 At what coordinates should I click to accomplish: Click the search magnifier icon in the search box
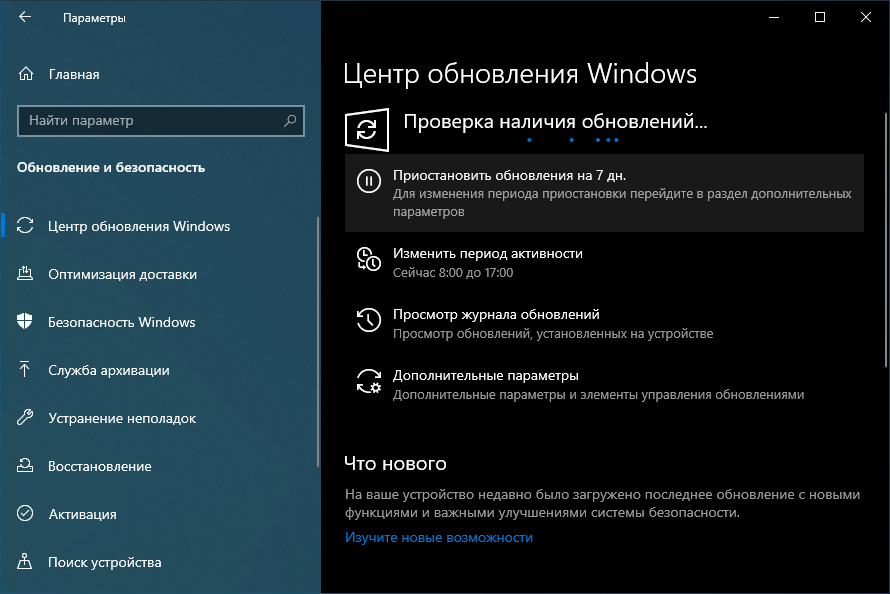tap(290, 121)
